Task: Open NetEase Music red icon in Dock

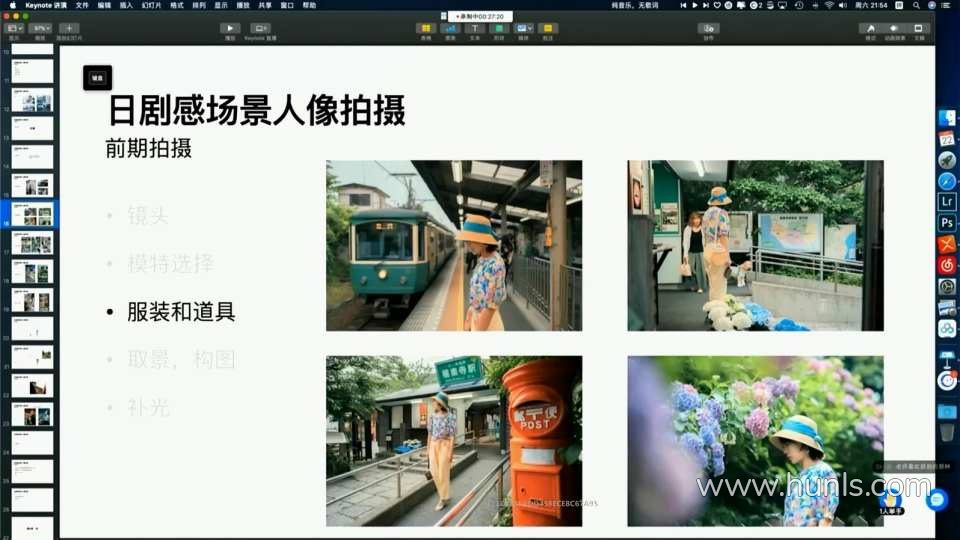Action: point(947,265)
